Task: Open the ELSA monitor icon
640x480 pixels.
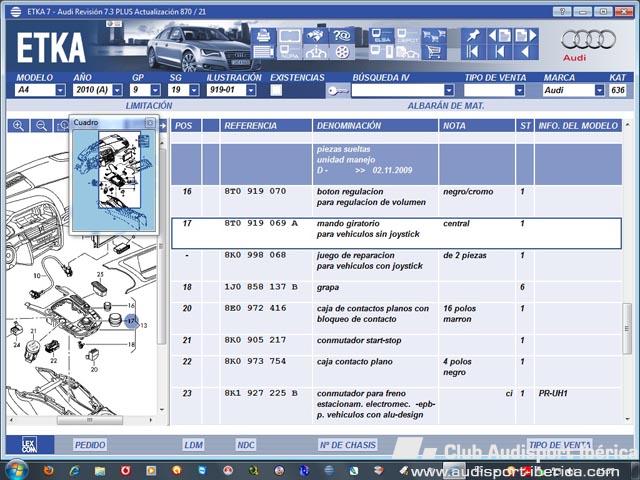Action: click(x=382, y=36)
